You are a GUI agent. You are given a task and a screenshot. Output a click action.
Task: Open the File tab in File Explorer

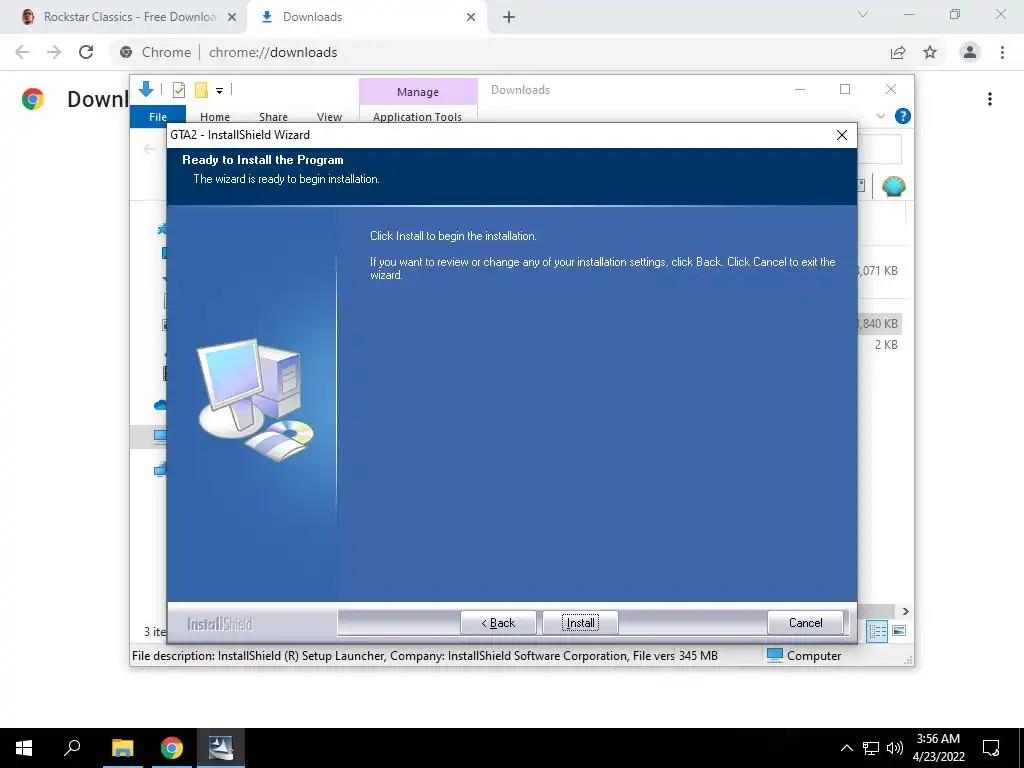click(x=158, y=116)
